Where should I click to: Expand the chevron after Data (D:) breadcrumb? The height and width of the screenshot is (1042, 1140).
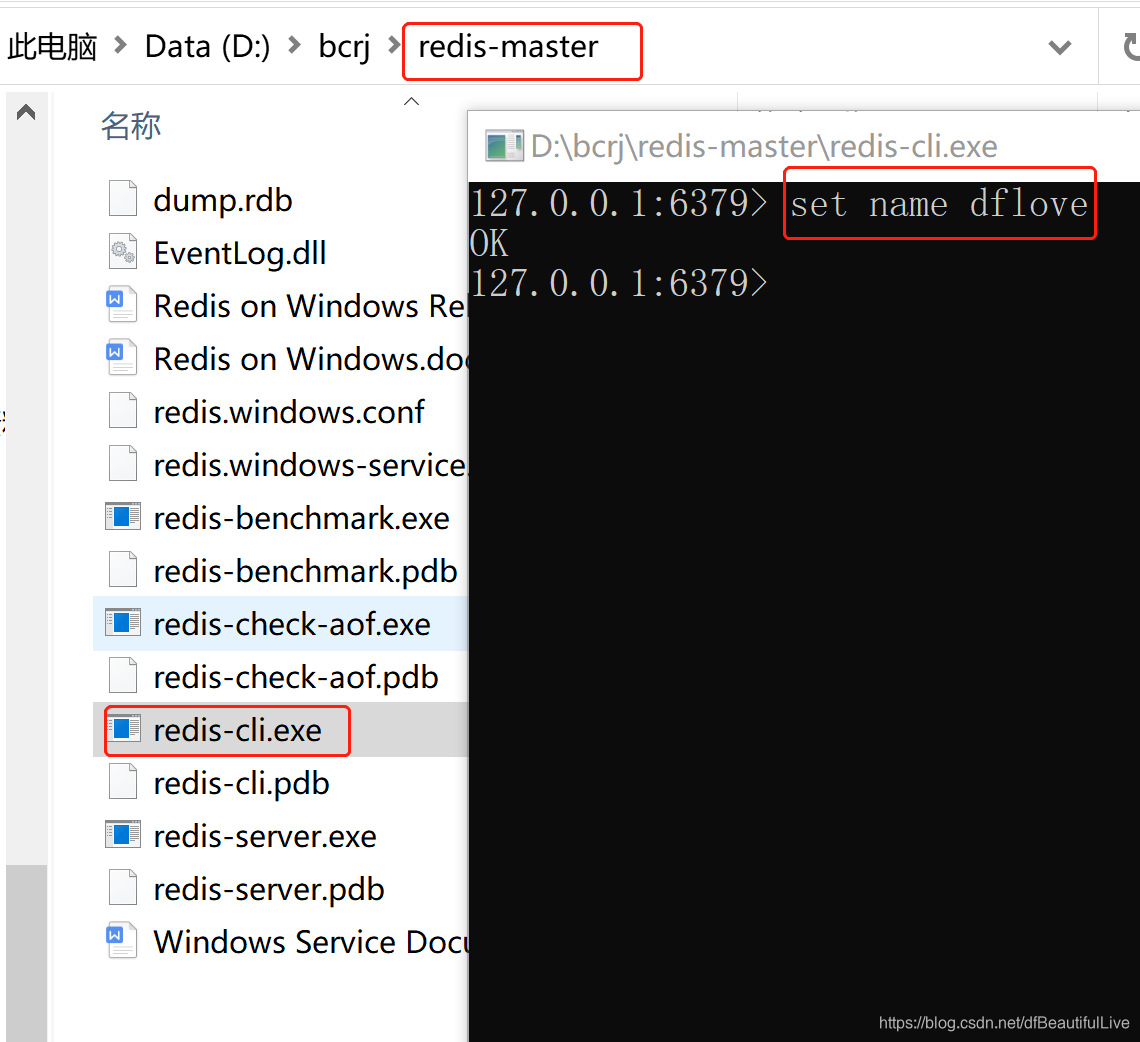point(294,46)
